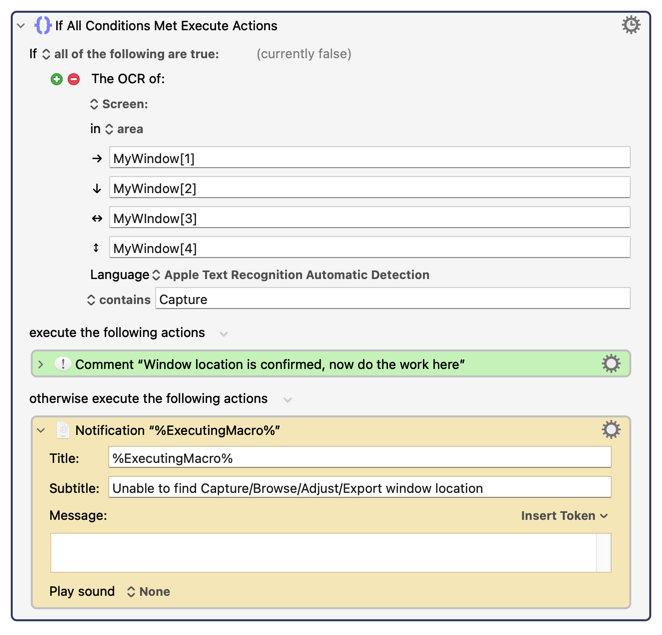662x635 pixels.
Task: Open the Screen selection popup
Action: pos(119,104)
